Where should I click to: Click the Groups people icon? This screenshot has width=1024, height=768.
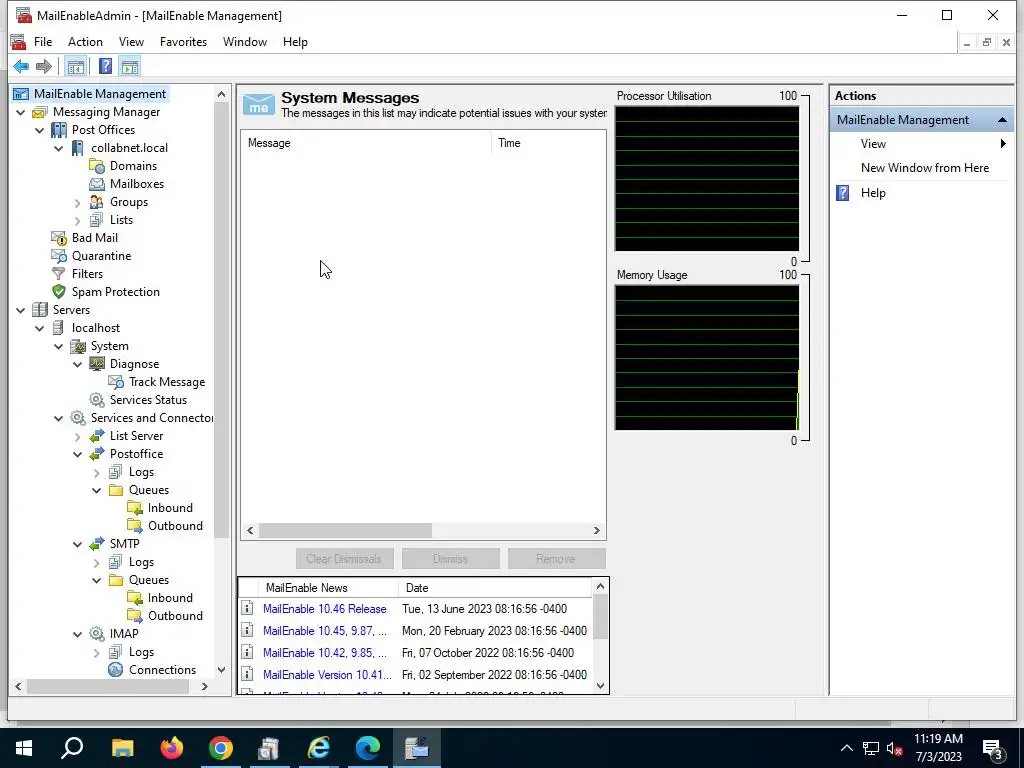click(x=97, y=202)
